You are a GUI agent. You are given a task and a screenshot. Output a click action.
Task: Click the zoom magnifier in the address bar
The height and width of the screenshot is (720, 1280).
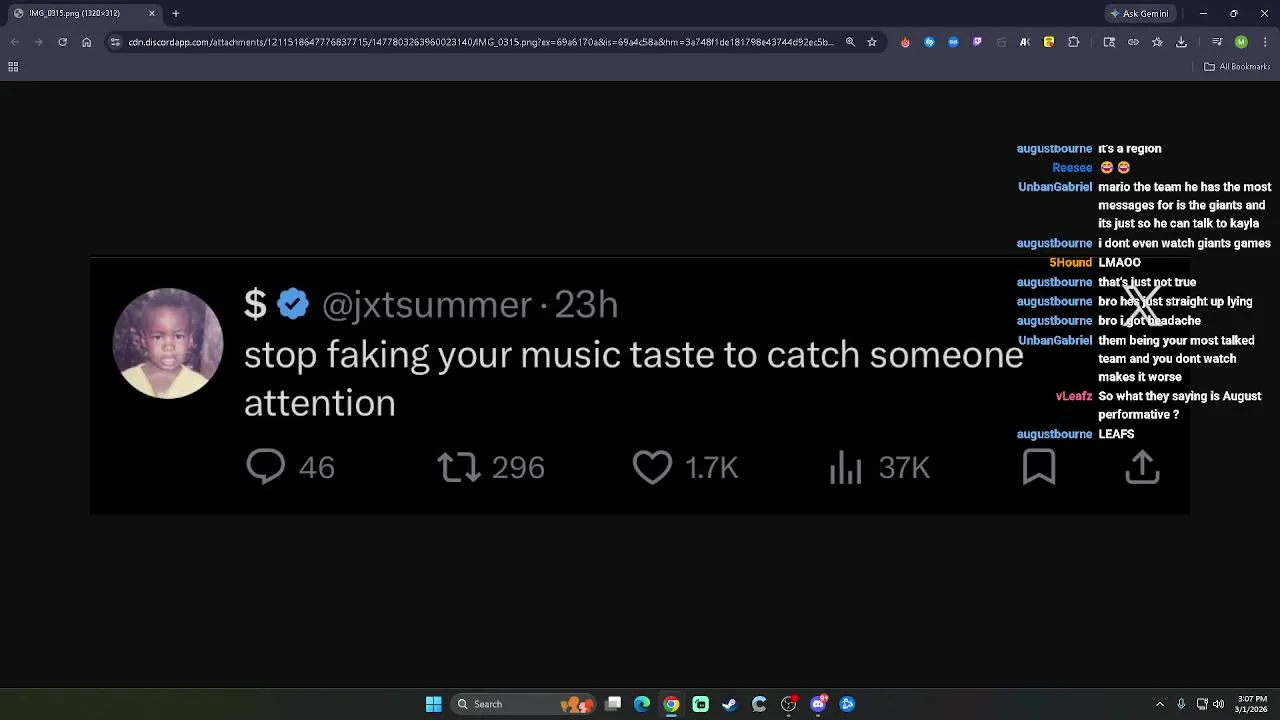point(850,42)
